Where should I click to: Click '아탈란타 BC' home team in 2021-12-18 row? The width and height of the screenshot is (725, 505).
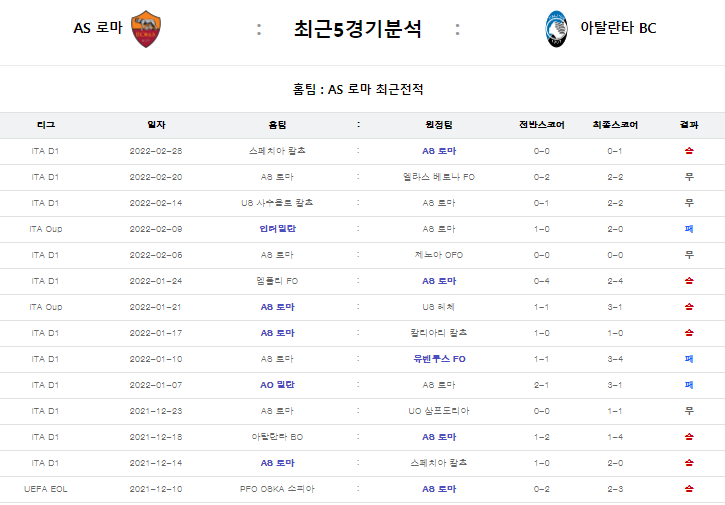click(277, 437)
